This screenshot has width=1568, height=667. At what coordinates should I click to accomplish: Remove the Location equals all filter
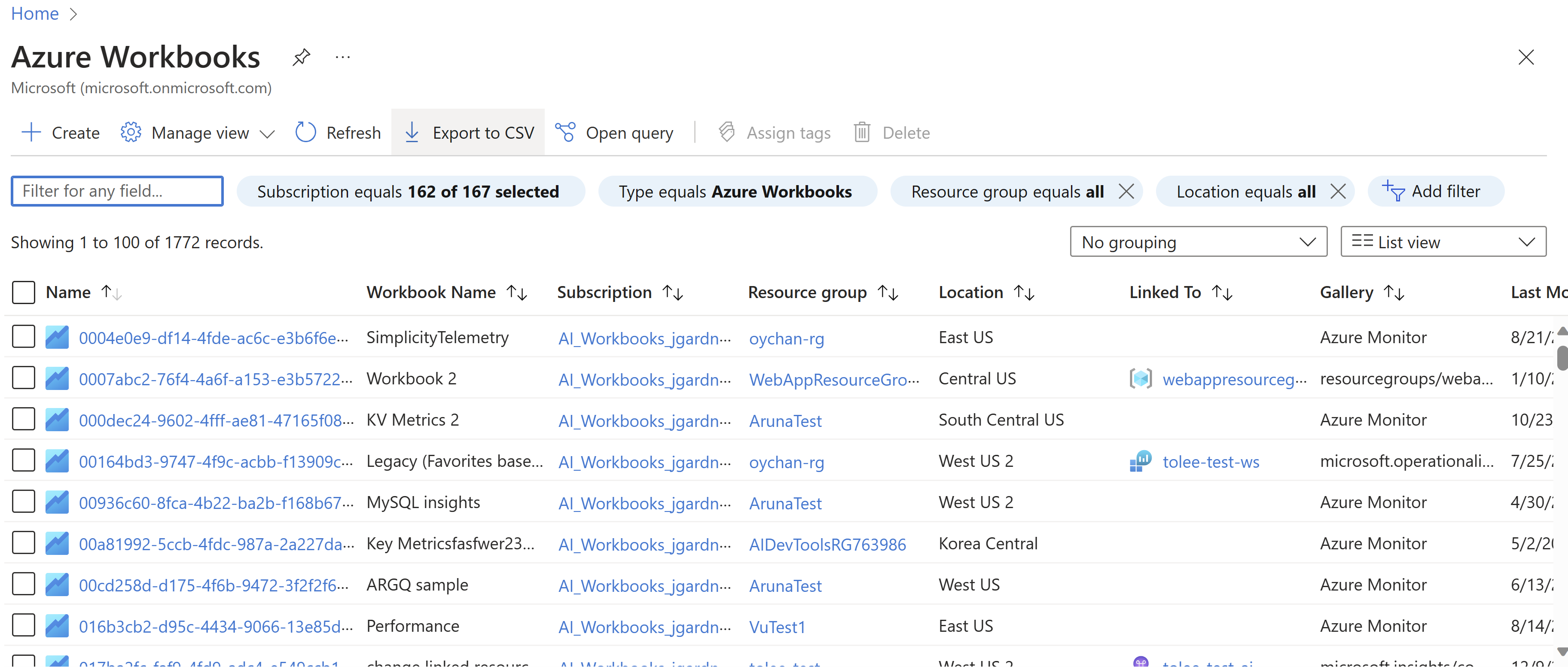click(x=1337, y=192)
